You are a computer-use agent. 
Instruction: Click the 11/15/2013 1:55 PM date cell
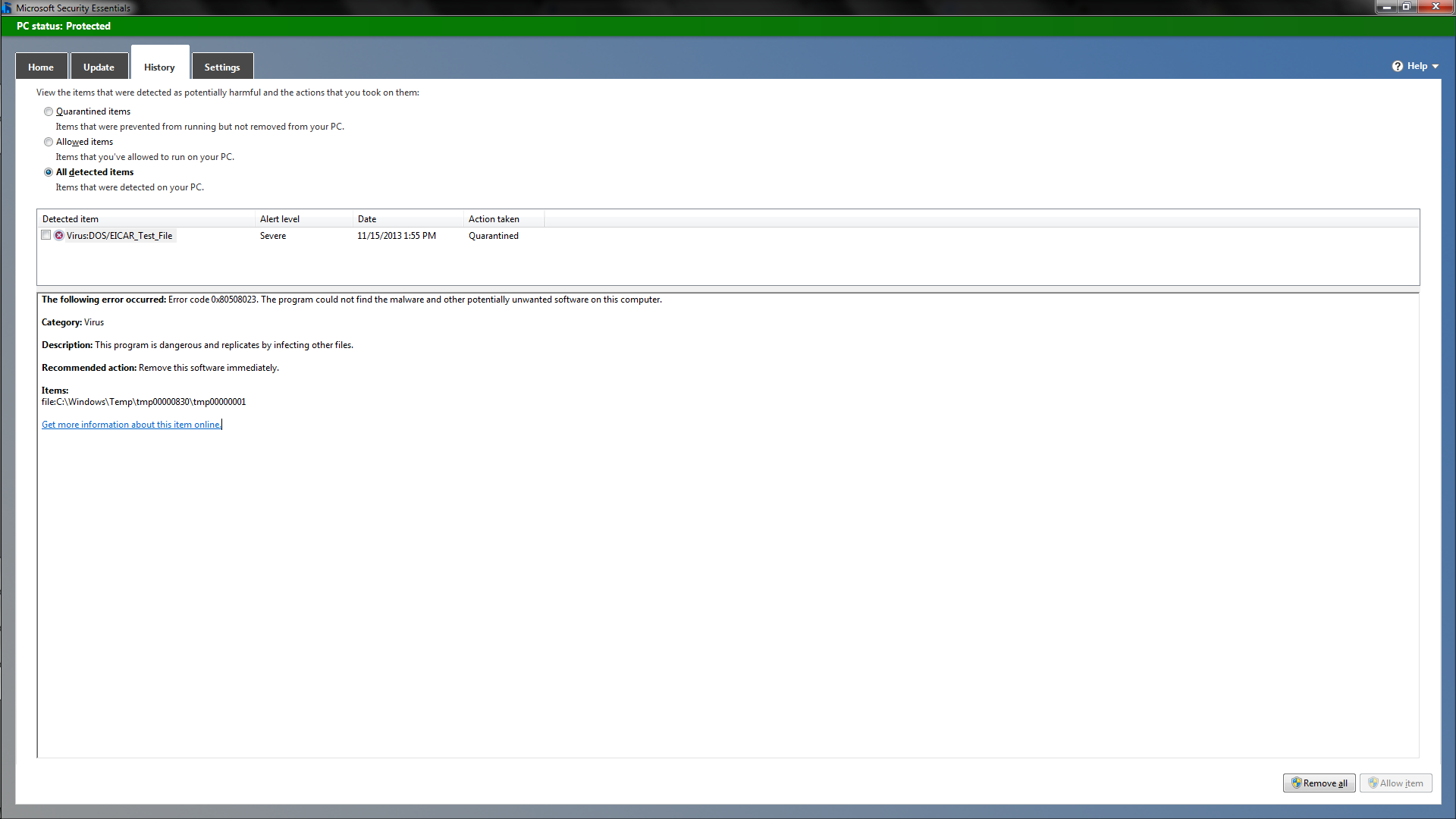pos(397,236)
